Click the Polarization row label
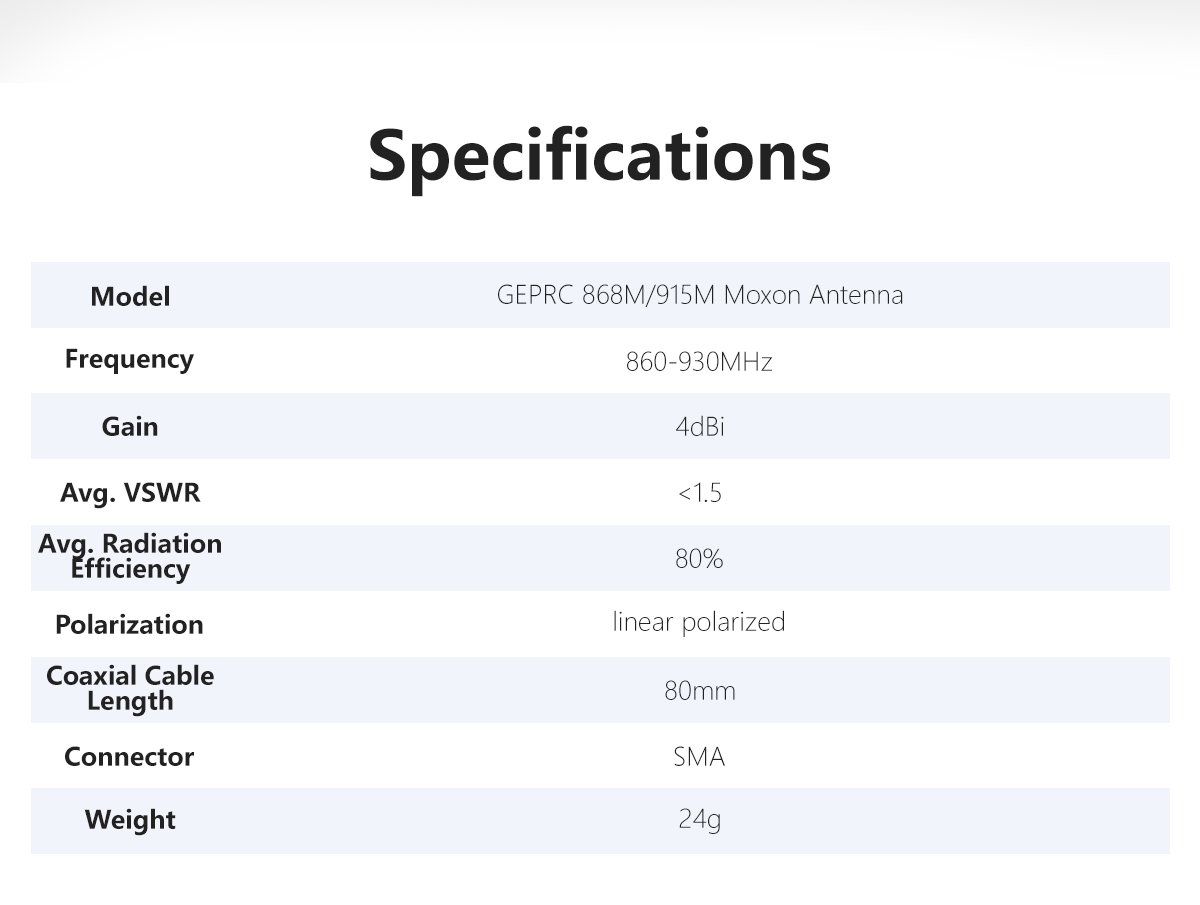1200x905 pixels. (x=129, y=625)
